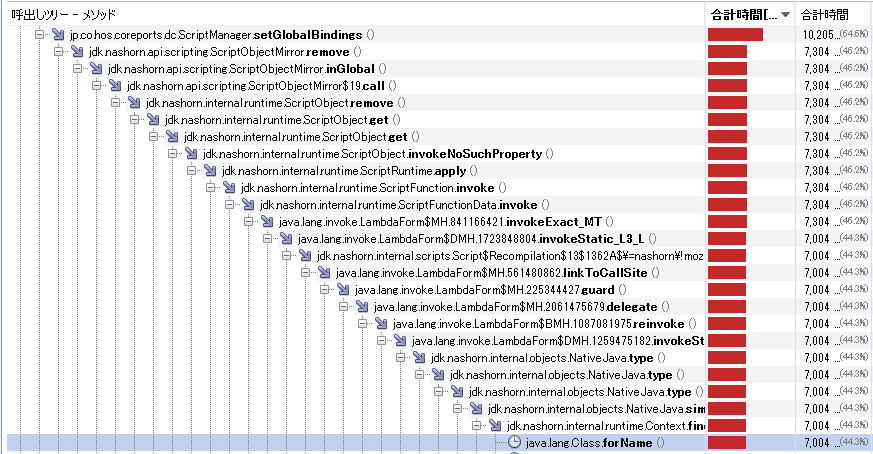
Task: Collapse the ScriptObjectMirror.remove node
Action: [x=58, y=52]
